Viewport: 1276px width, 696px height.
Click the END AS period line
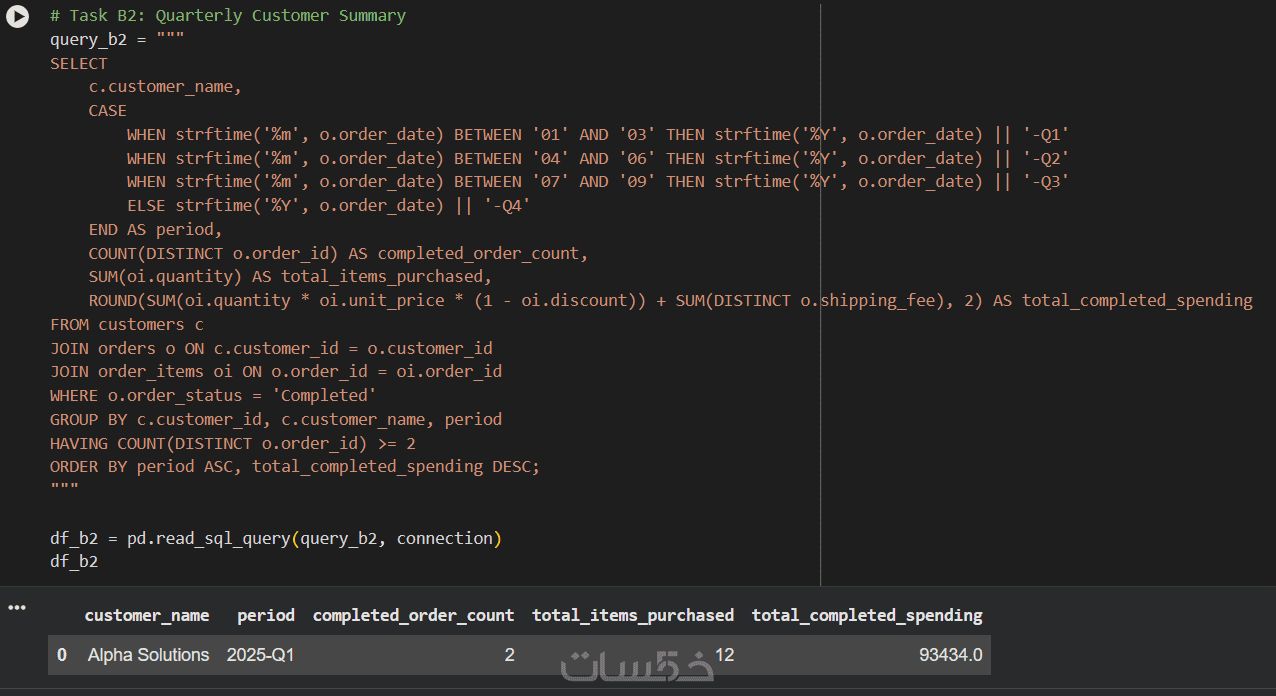tap(155, 230)
